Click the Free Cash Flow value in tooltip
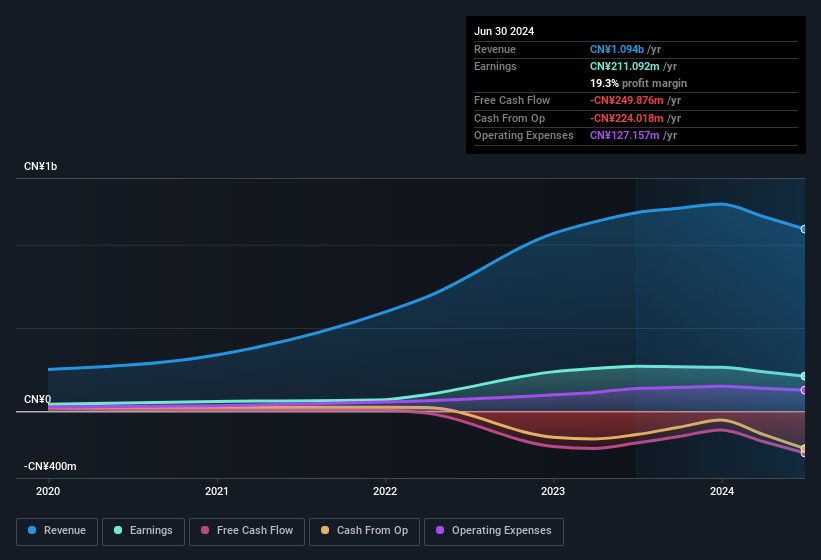 pos(627,100)
